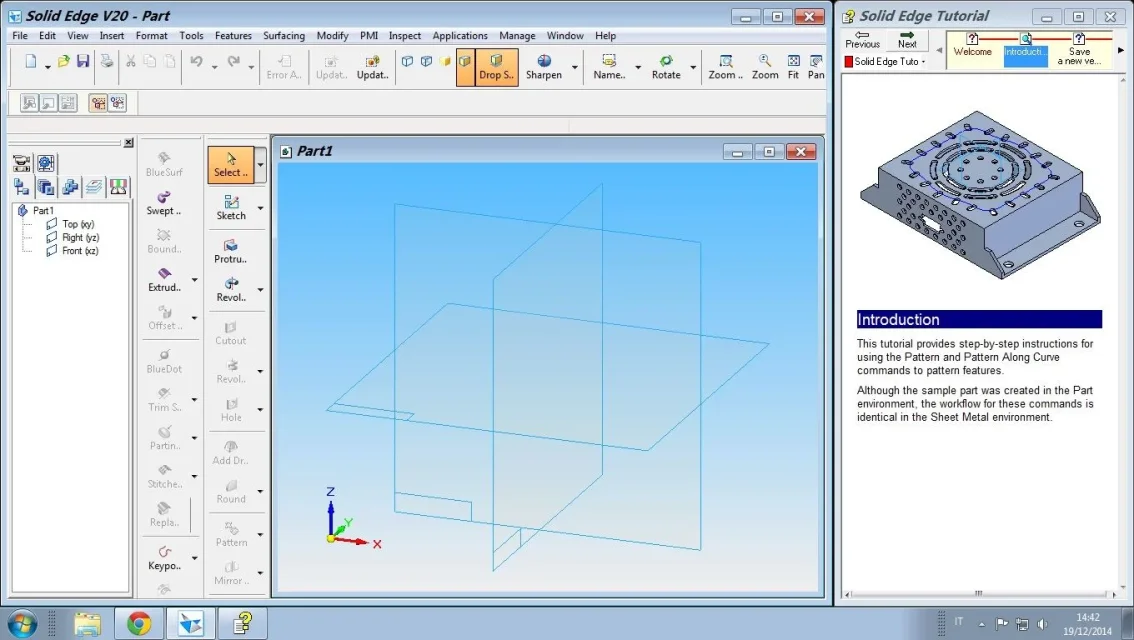Activate the Sharpen display tool
1134x640 pixels.
point(544,67)
